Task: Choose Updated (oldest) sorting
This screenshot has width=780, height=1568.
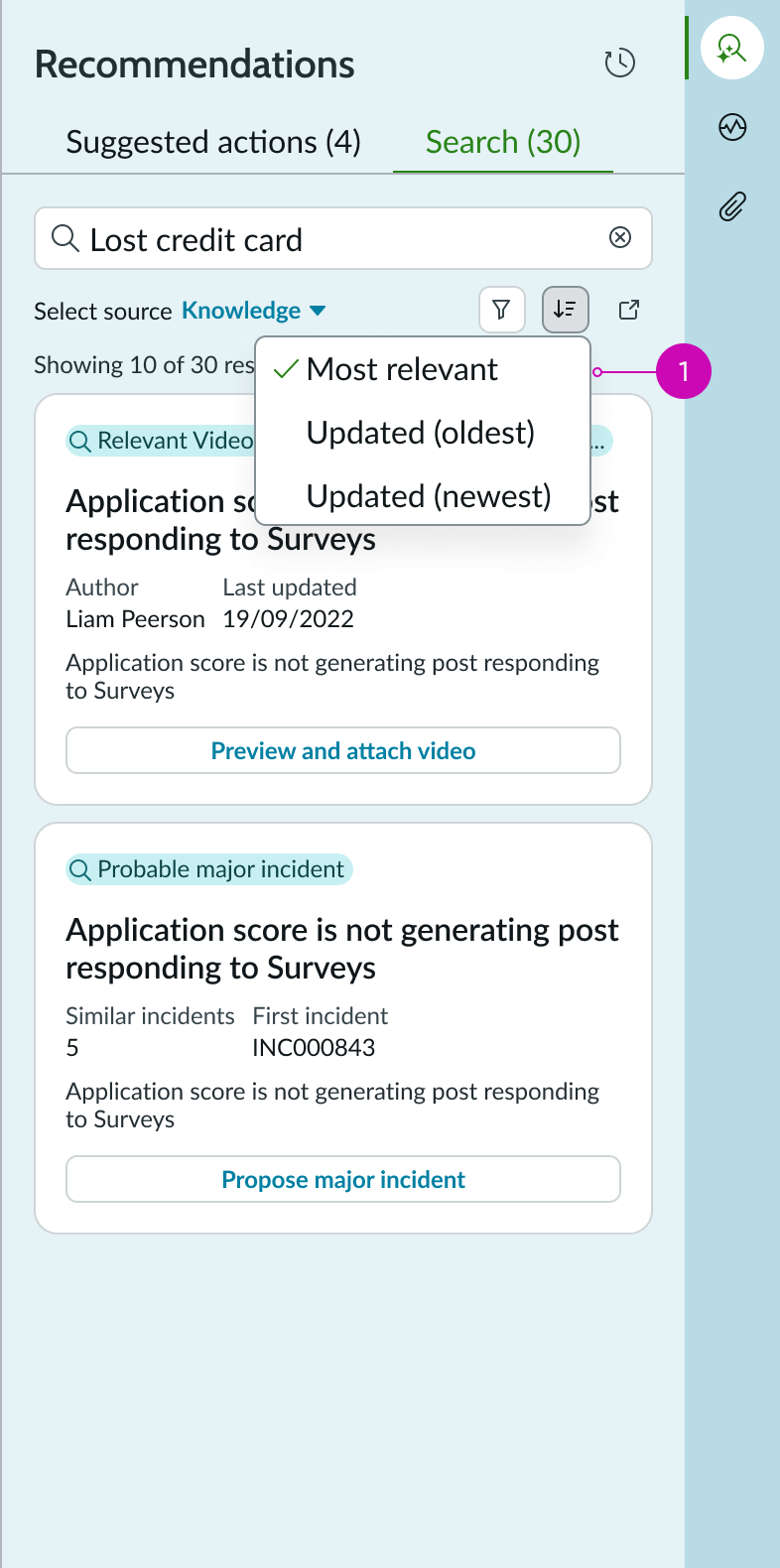Action: coord(421,433)
